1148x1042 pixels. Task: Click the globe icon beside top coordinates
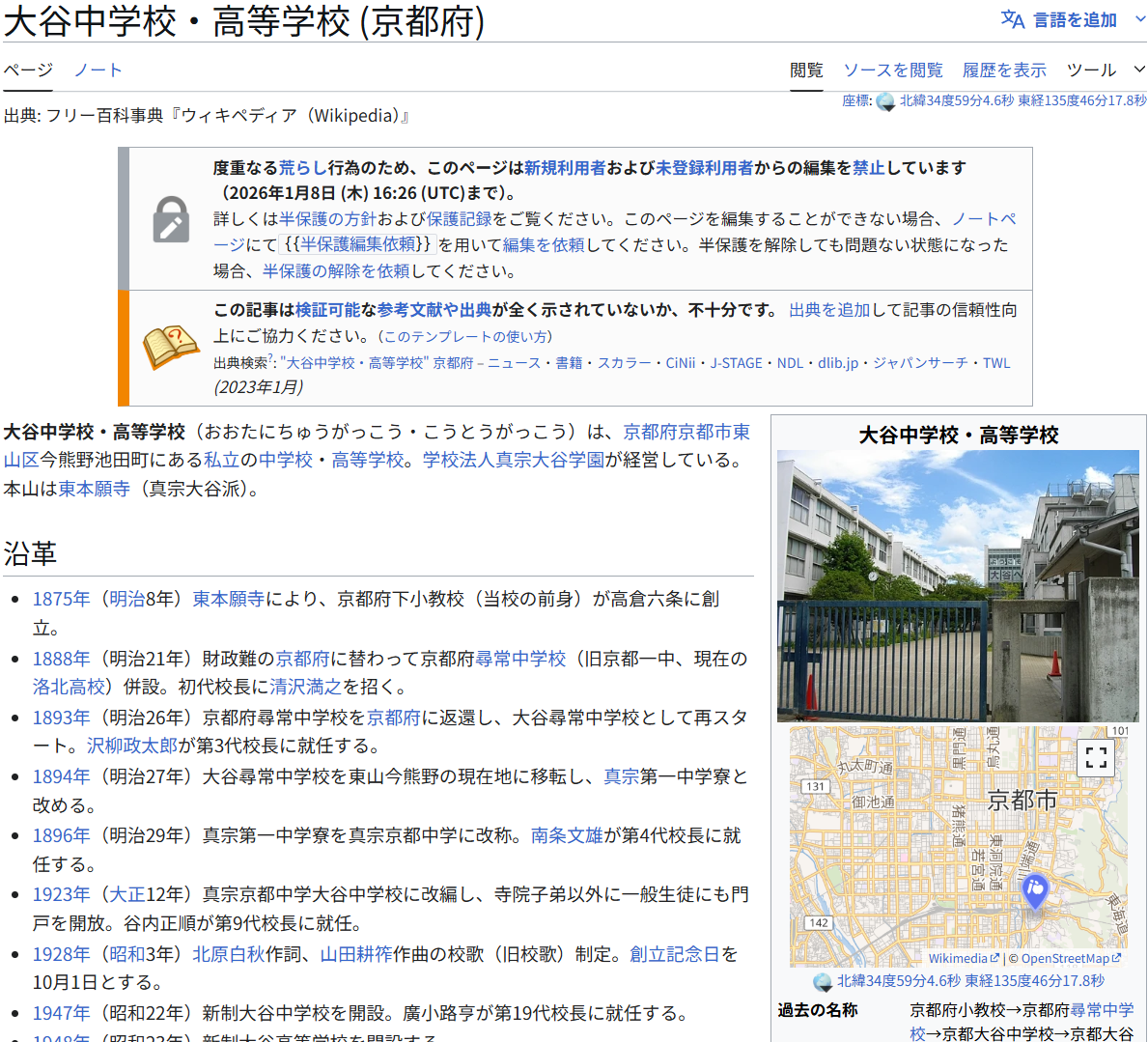[885, 101]
